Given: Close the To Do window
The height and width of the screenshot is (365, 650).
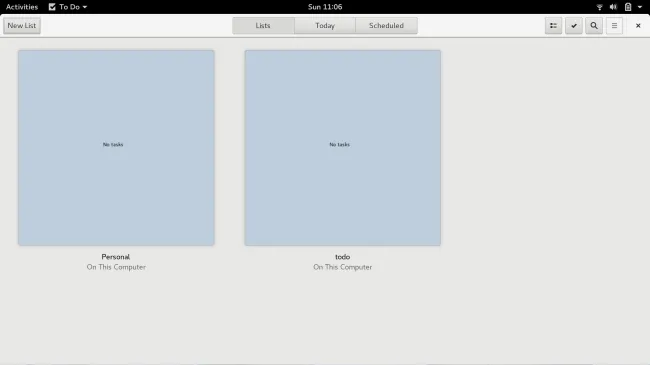Looking at the screenshot, I should pos(638,26).
